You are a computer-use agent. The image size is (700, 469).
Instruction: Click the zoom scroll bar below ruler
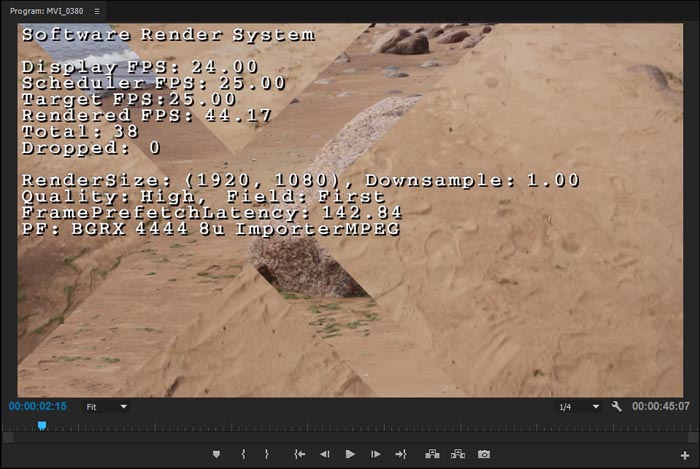point(350,438)
